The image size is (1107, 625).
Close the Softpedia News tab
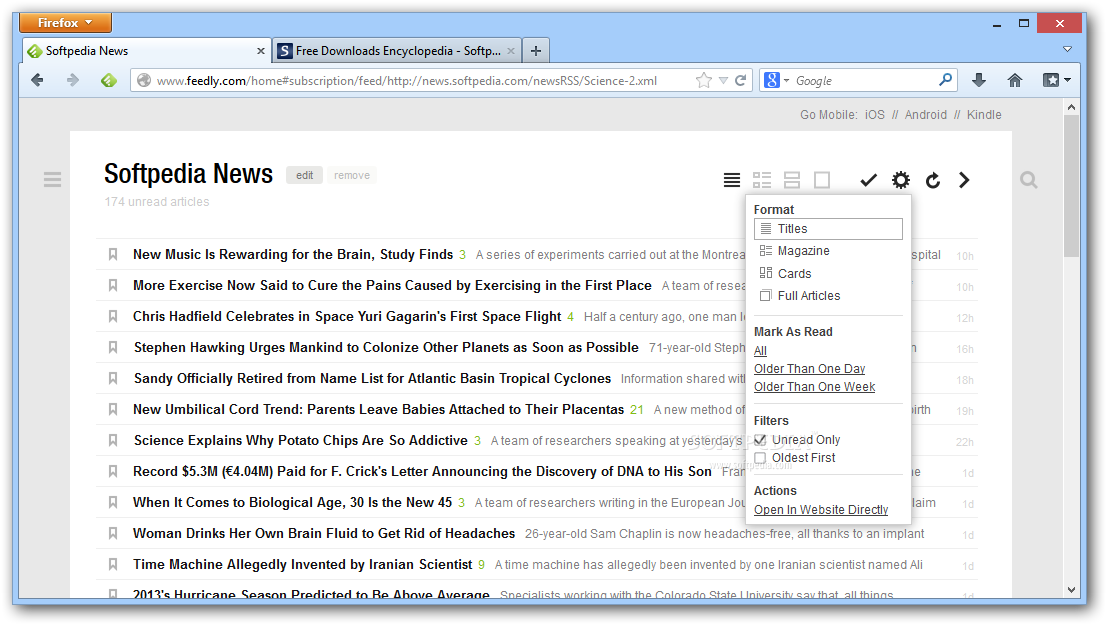261,51
